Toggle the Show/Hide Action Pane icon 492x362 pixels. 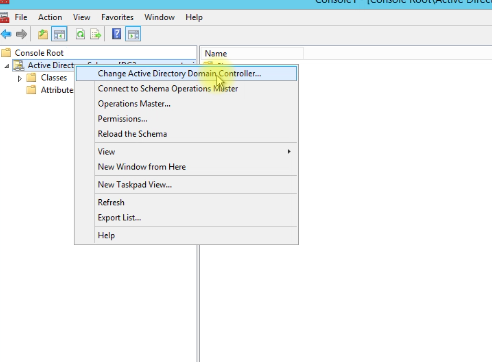133,34
